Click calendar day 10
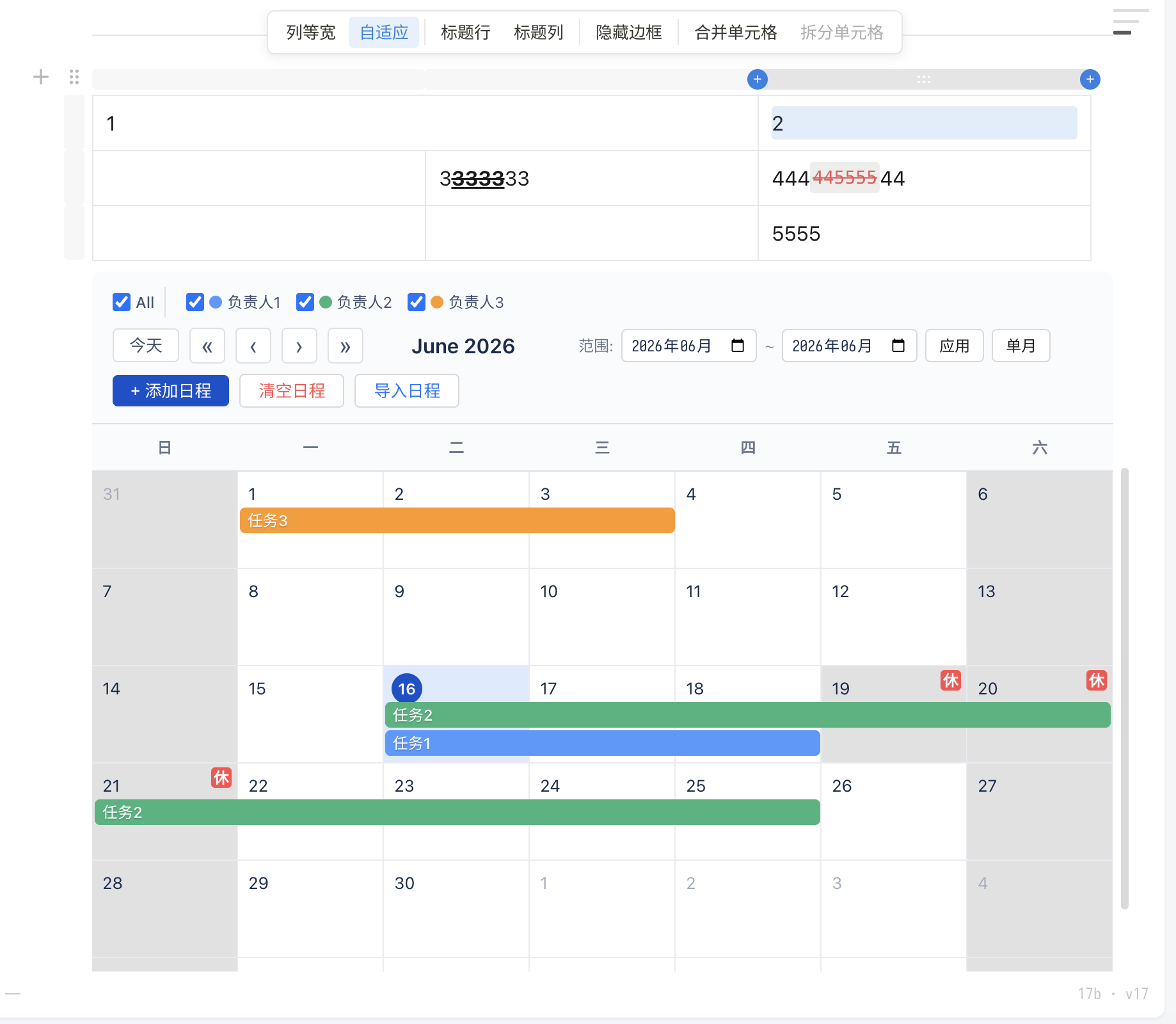This screenshot has height=1024, width=1176. [x=602, y=617]
